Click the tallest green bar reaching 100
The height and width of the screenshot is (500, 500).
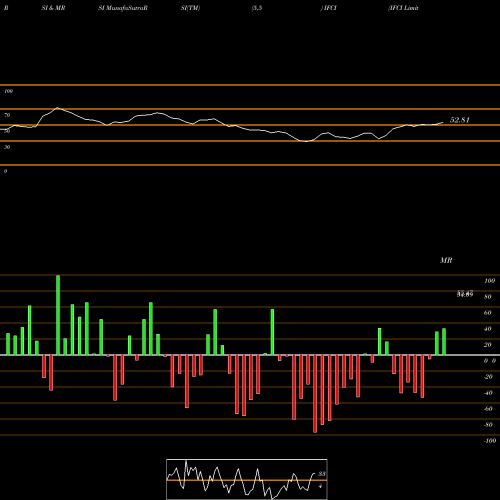click(58, 315)
